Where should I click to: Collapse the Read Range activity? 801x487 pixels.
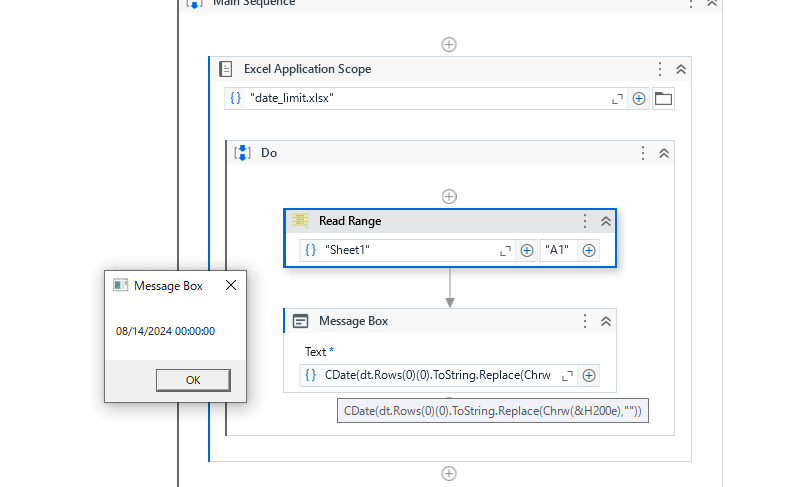point(606,221)
